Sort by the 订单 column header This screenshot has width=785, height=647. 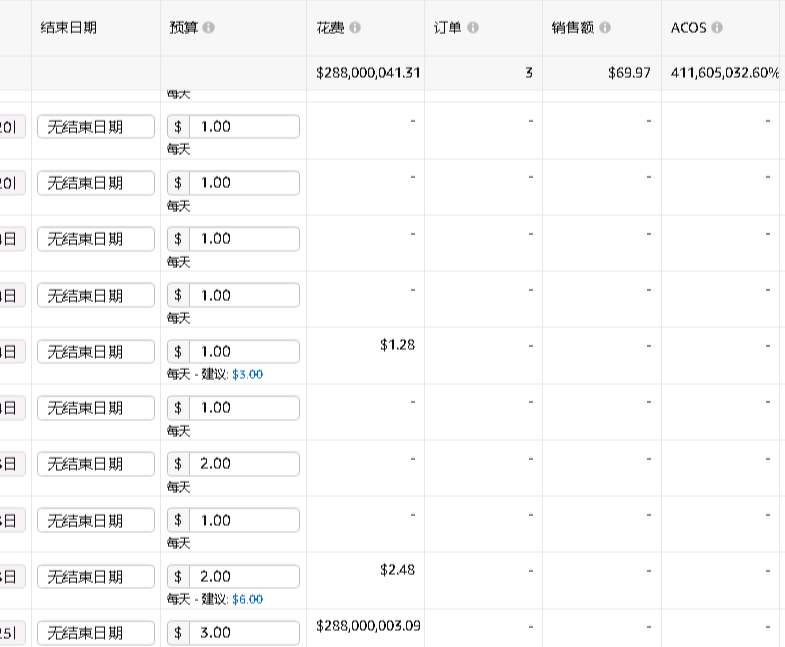click(x=448, y=28)
